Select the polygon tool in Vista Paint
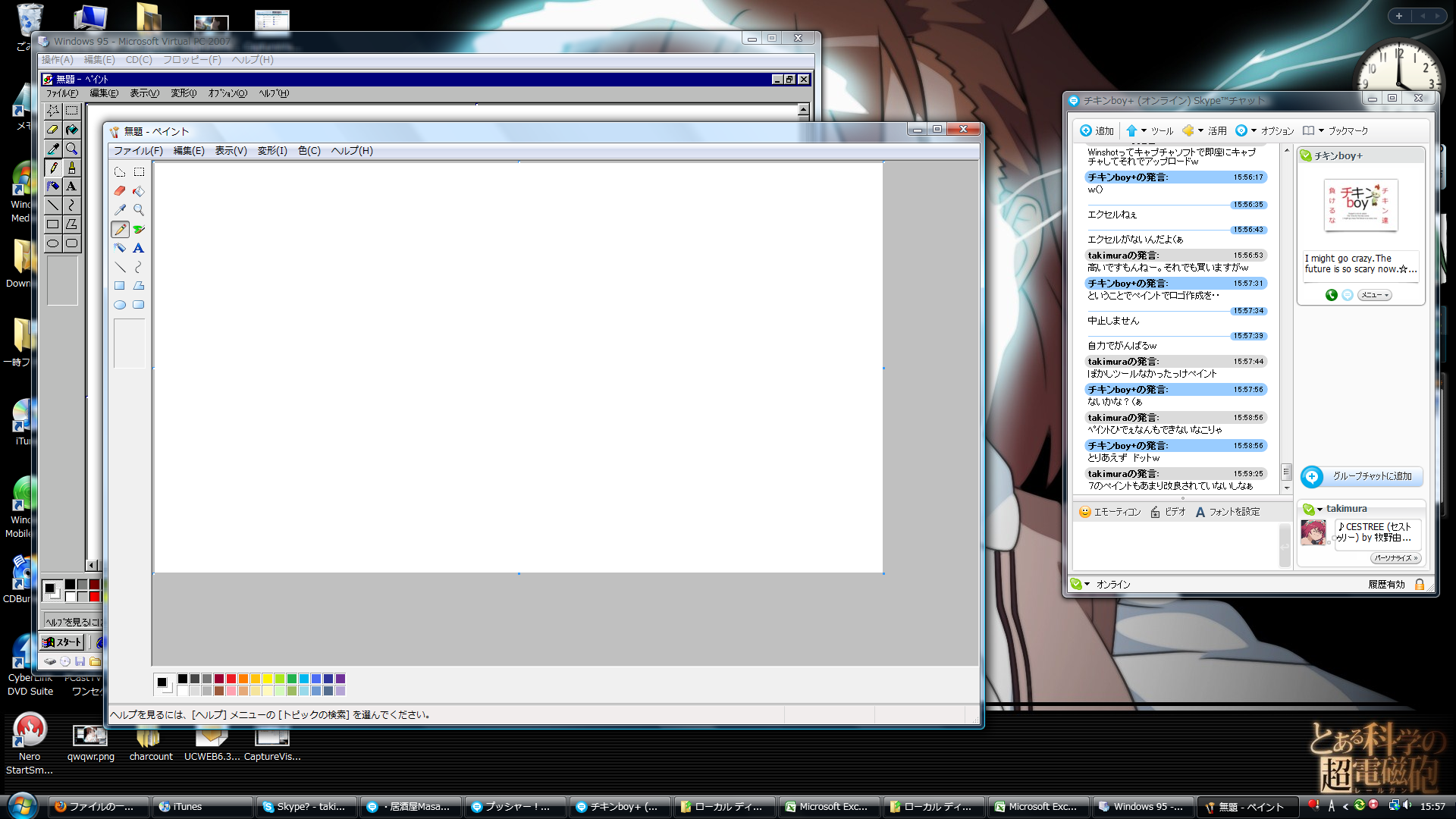 click(139, 286)
